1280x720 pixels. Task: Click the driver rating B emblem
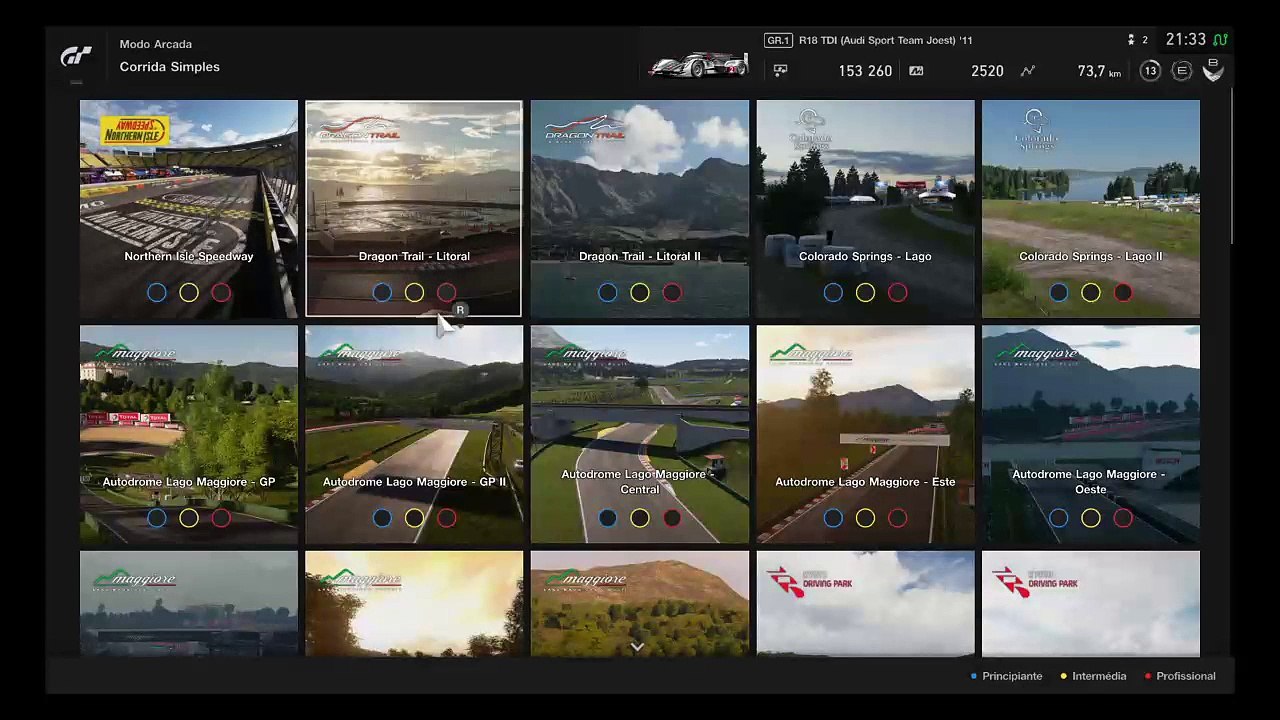pos(1213,70)
